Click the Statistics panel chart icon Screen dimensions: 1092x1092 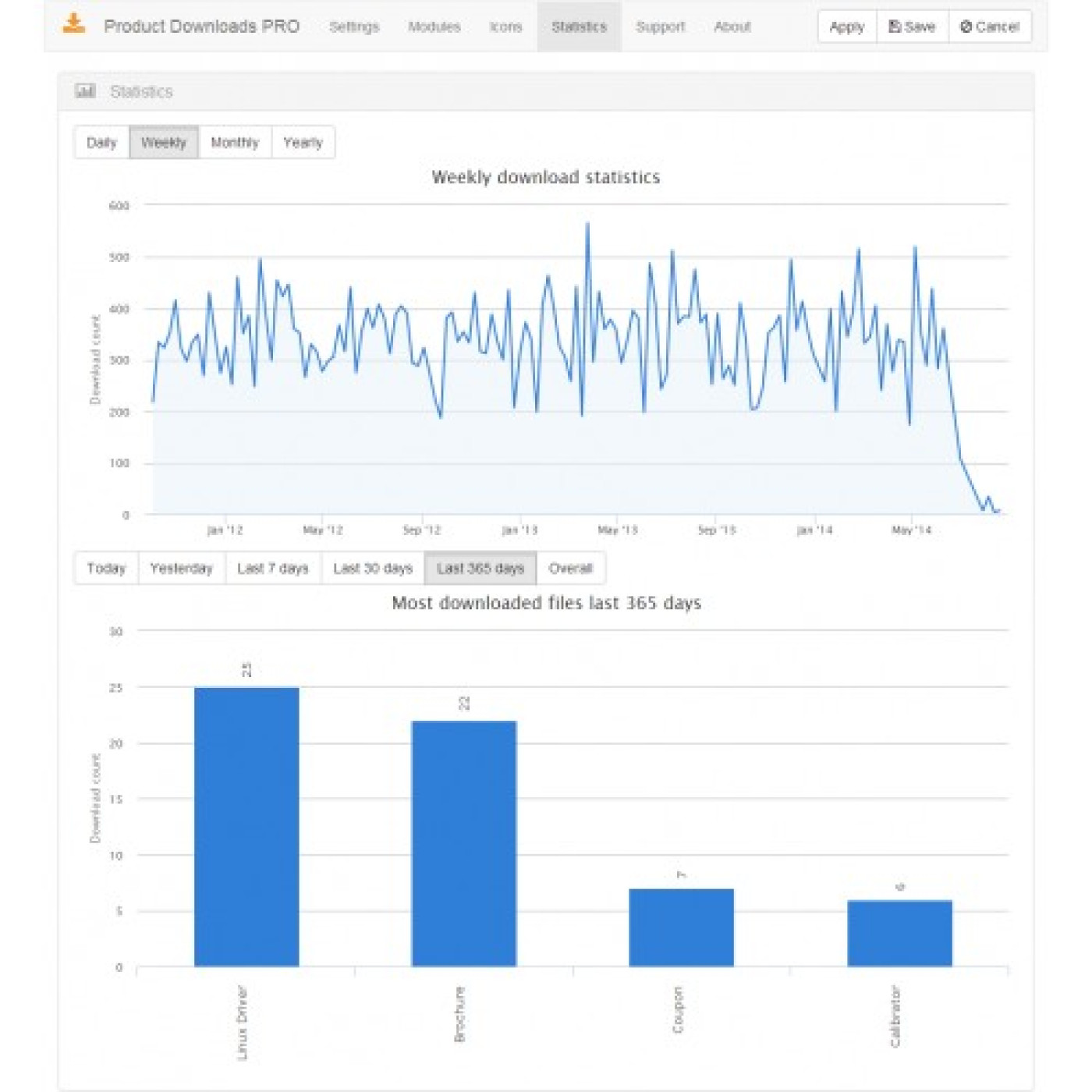coord(85,91)
